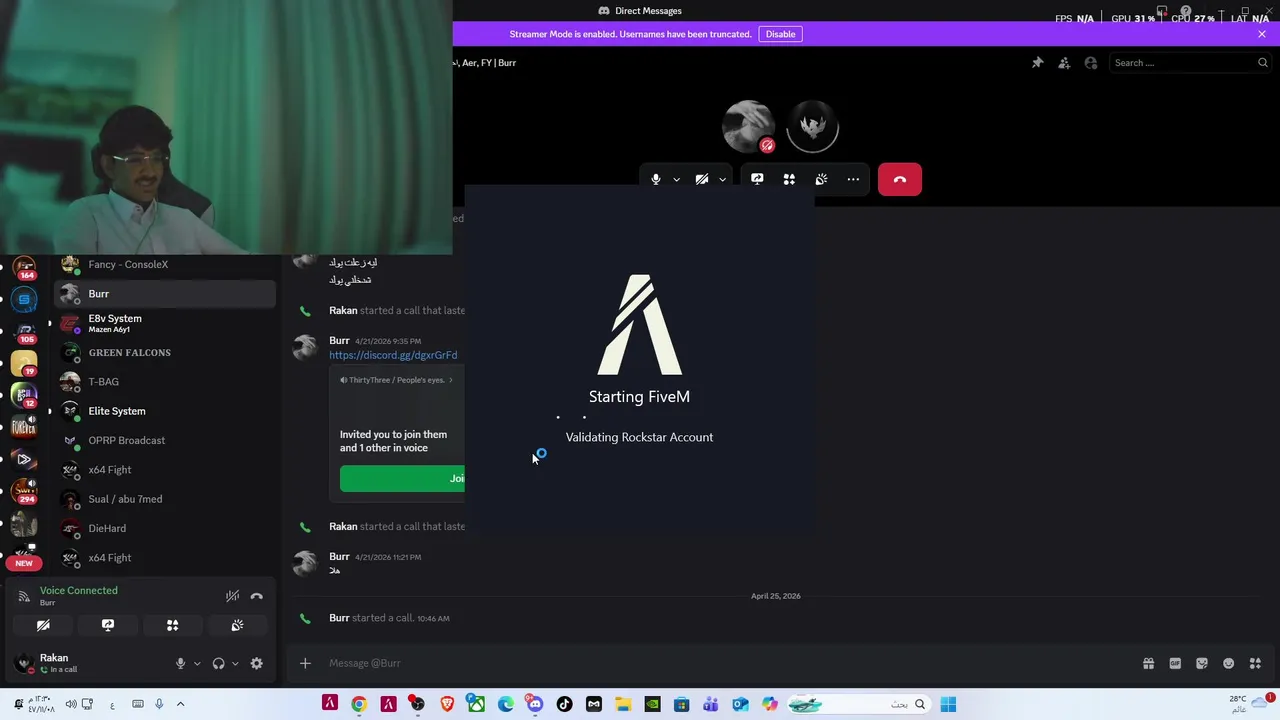Open Discord from the taskbar
1280x720 pixels.
point(535,704)
